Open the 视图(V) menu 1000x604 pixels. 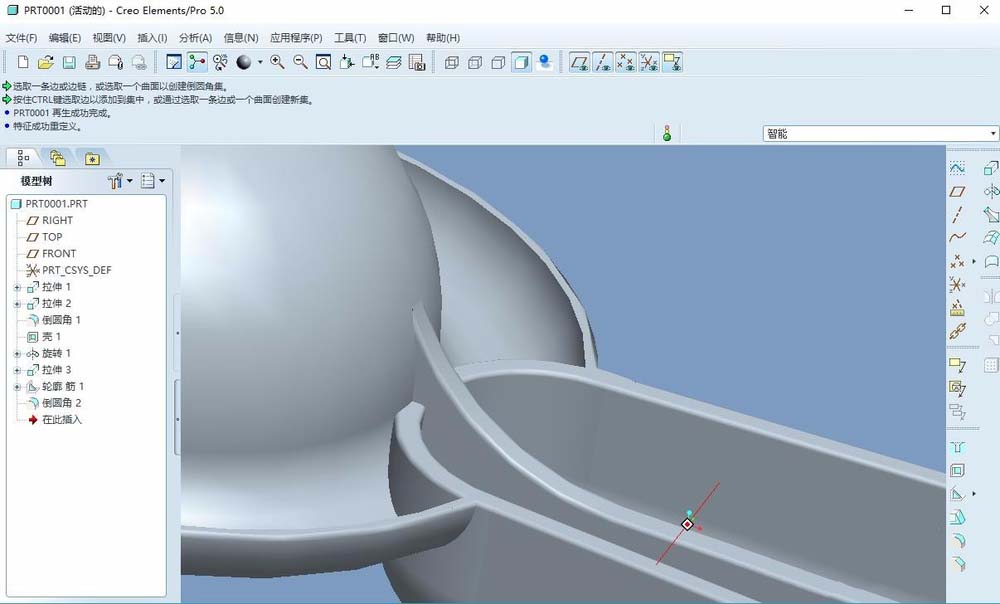[109, 38]
